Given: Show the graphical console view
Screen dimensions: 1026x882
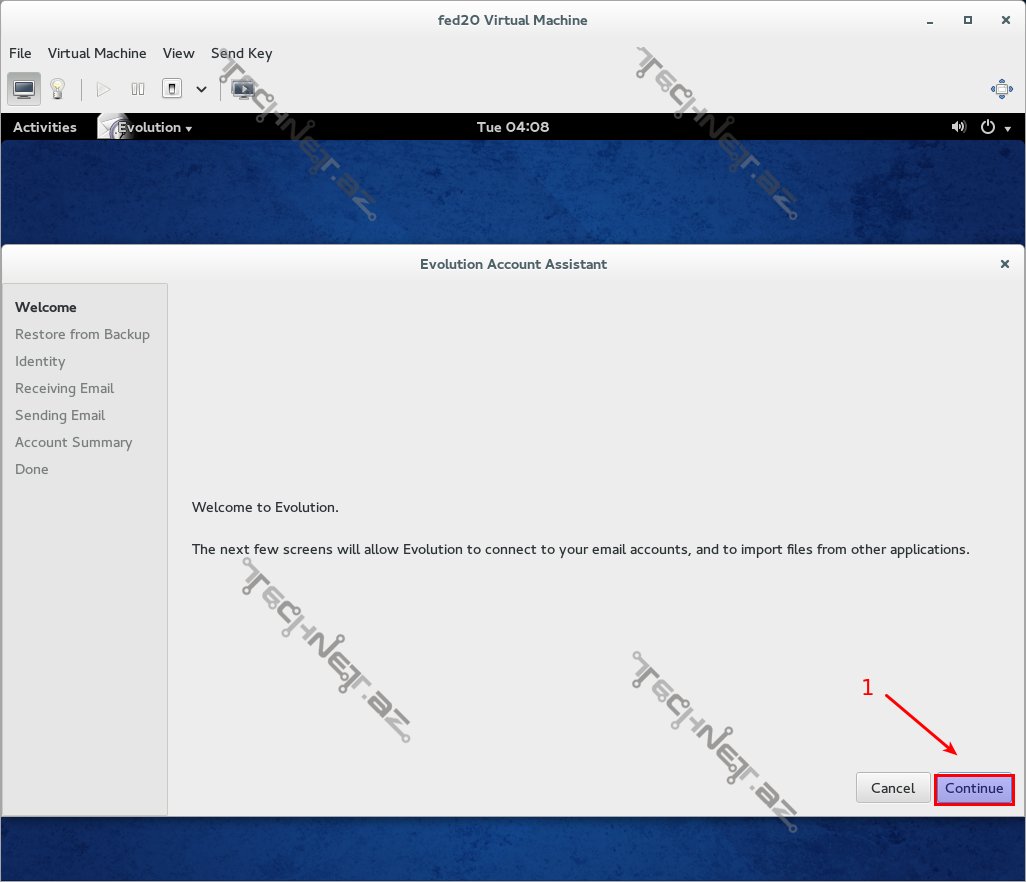Looking at the screenshot, I should (25, 89).
